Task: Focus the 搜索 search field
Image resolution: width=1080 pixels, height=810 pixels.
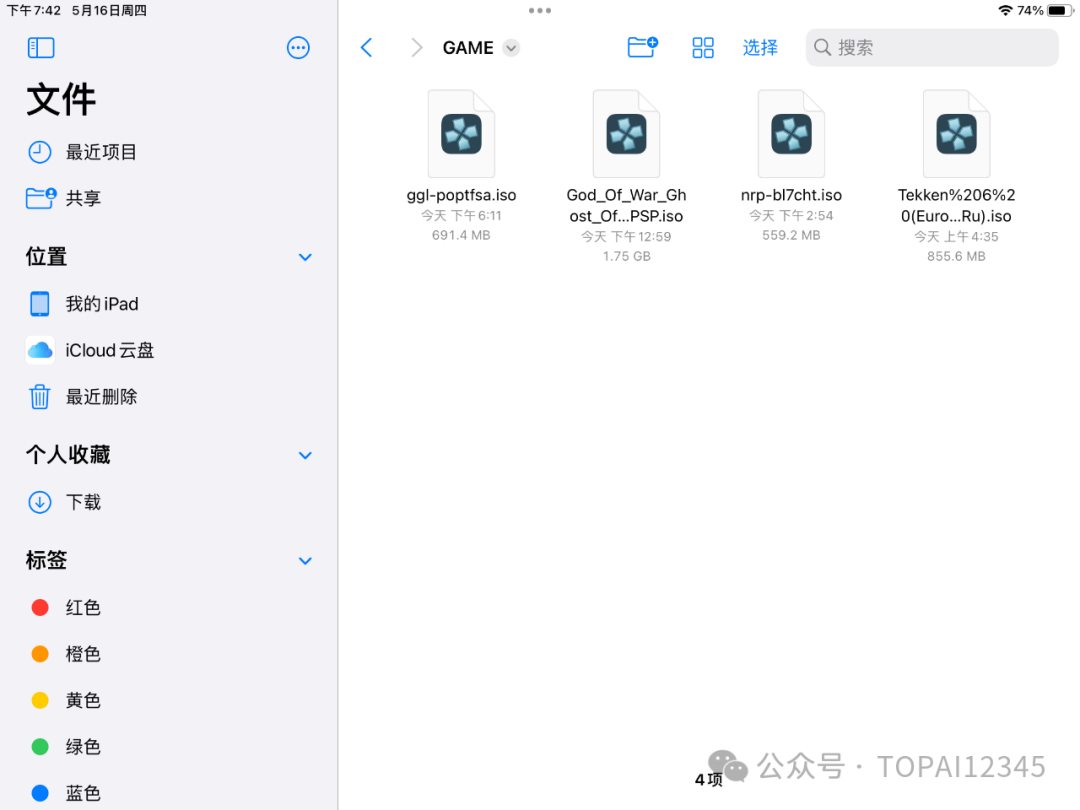Action: point(931,48)
